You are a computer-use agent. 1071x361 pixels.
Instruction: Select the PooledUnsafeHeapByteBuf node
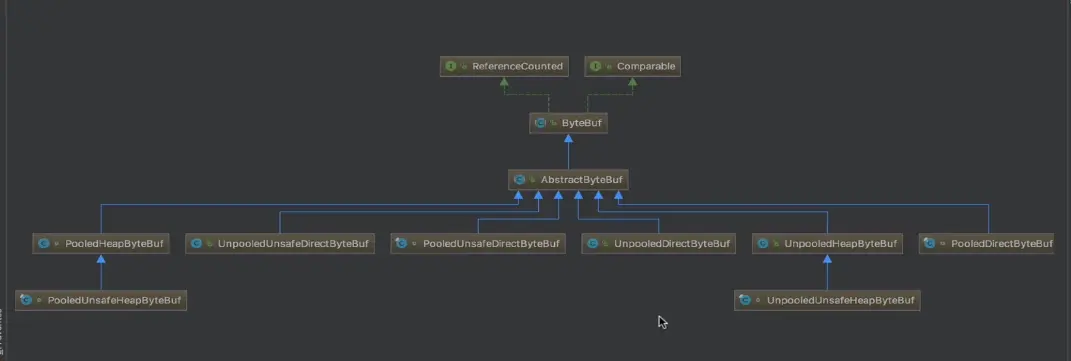click(101, 300)
